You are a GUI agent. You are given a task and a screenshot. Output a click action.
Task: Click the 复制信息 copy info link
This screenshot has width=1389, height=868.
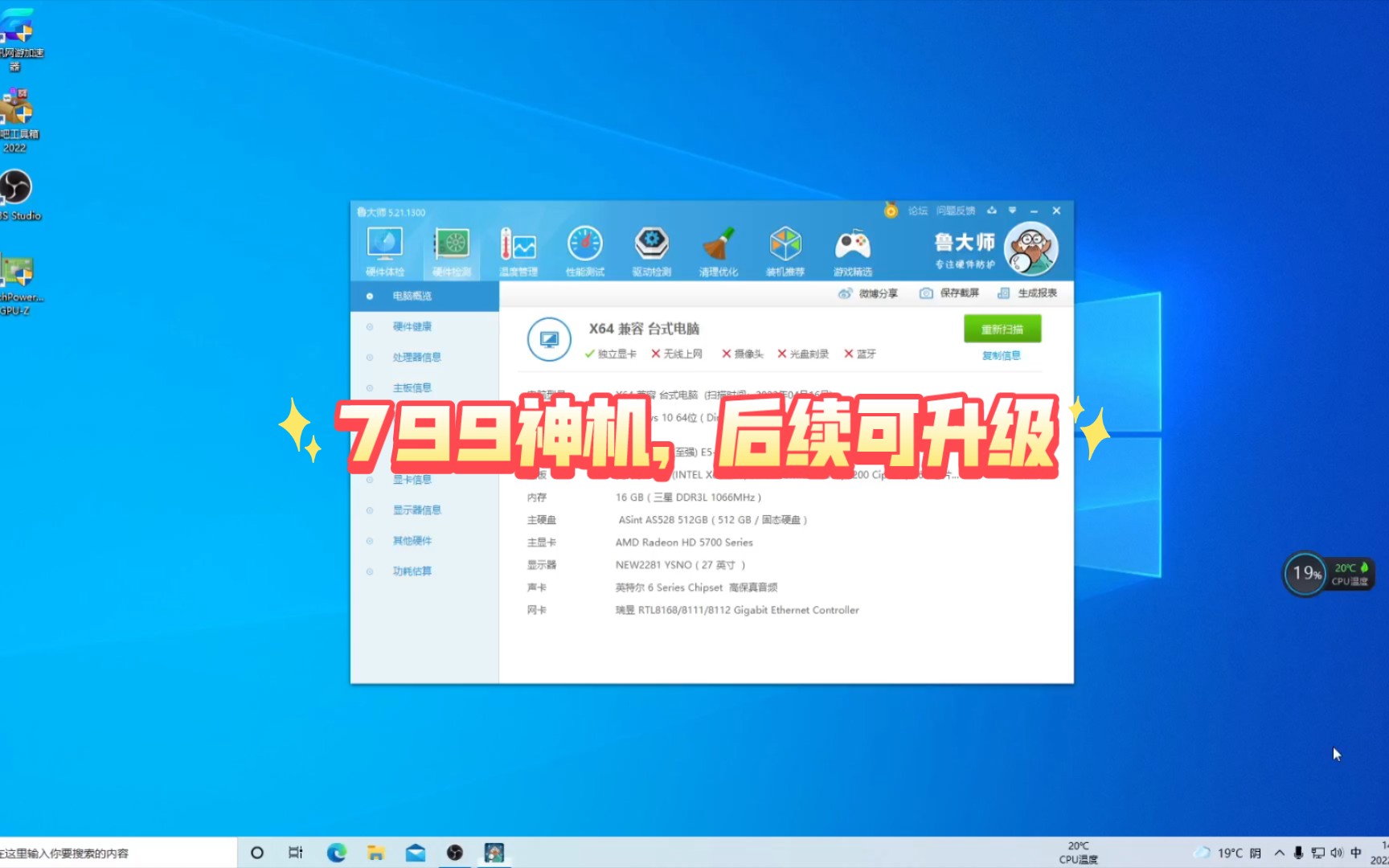pos(1002,355)
